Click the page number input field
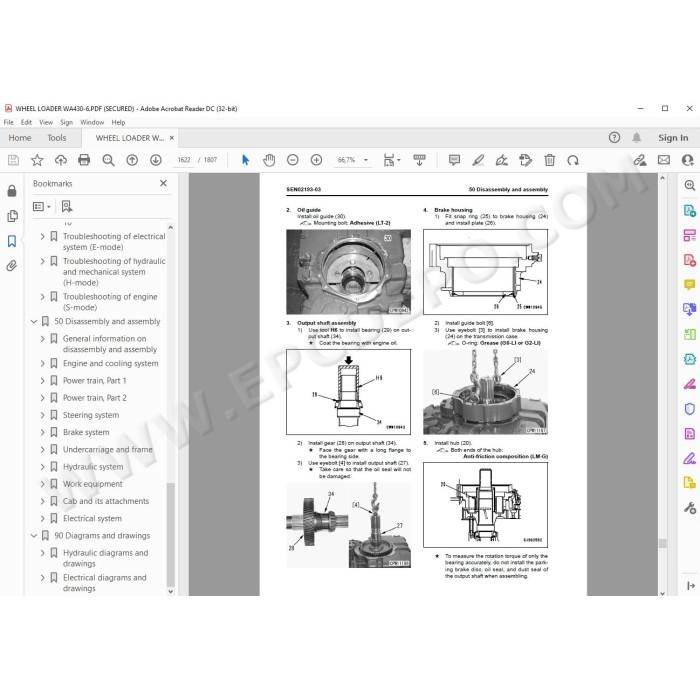The image size is (700, 700). pyautogui.click(x=184, y=160)
